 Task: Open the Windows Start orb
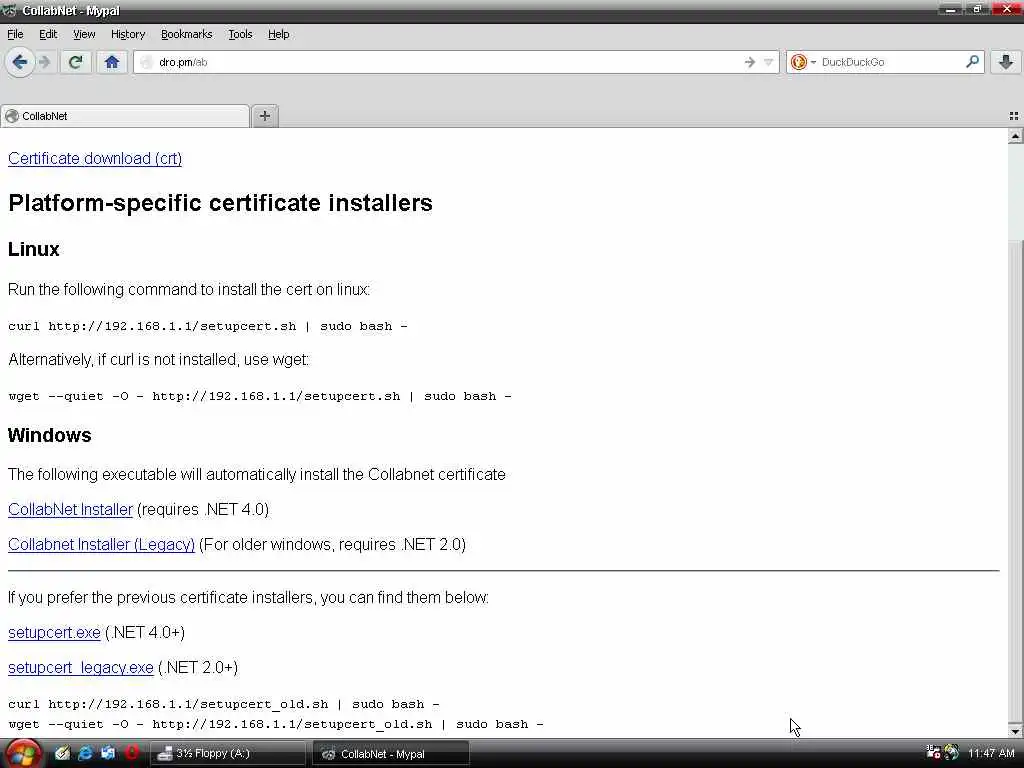pos(22,754)
